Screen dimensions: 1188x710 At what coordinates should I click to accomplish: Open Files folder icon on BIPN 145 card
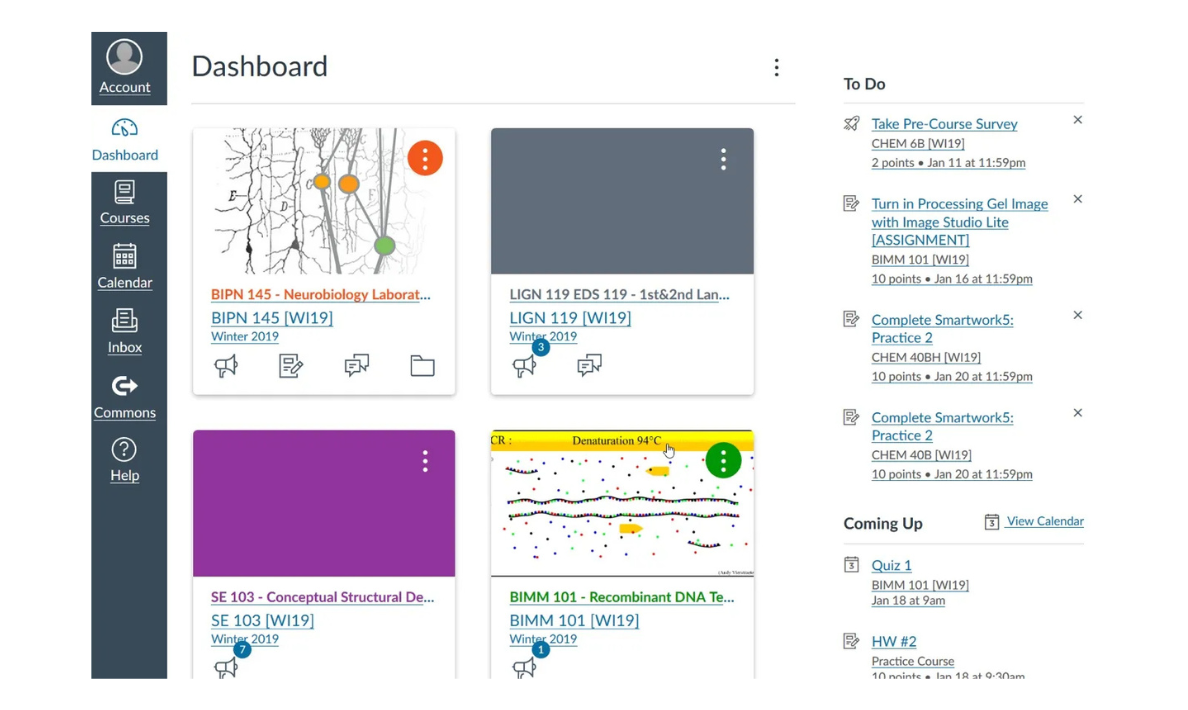click(x=422, y=366)
